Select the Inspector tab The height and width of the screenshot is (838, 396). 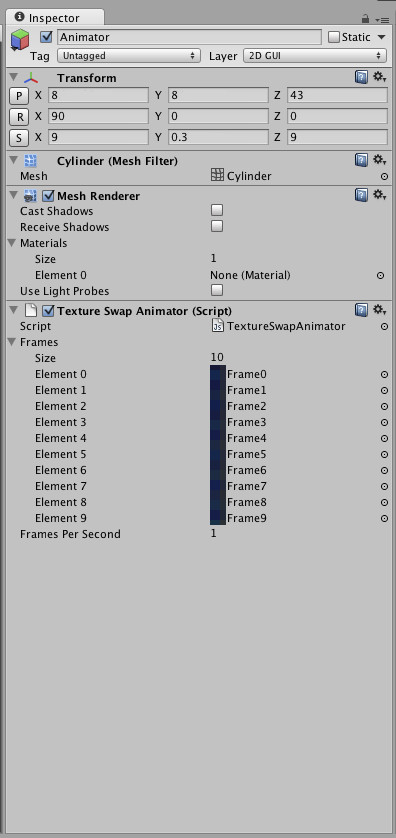coord(53,18)
